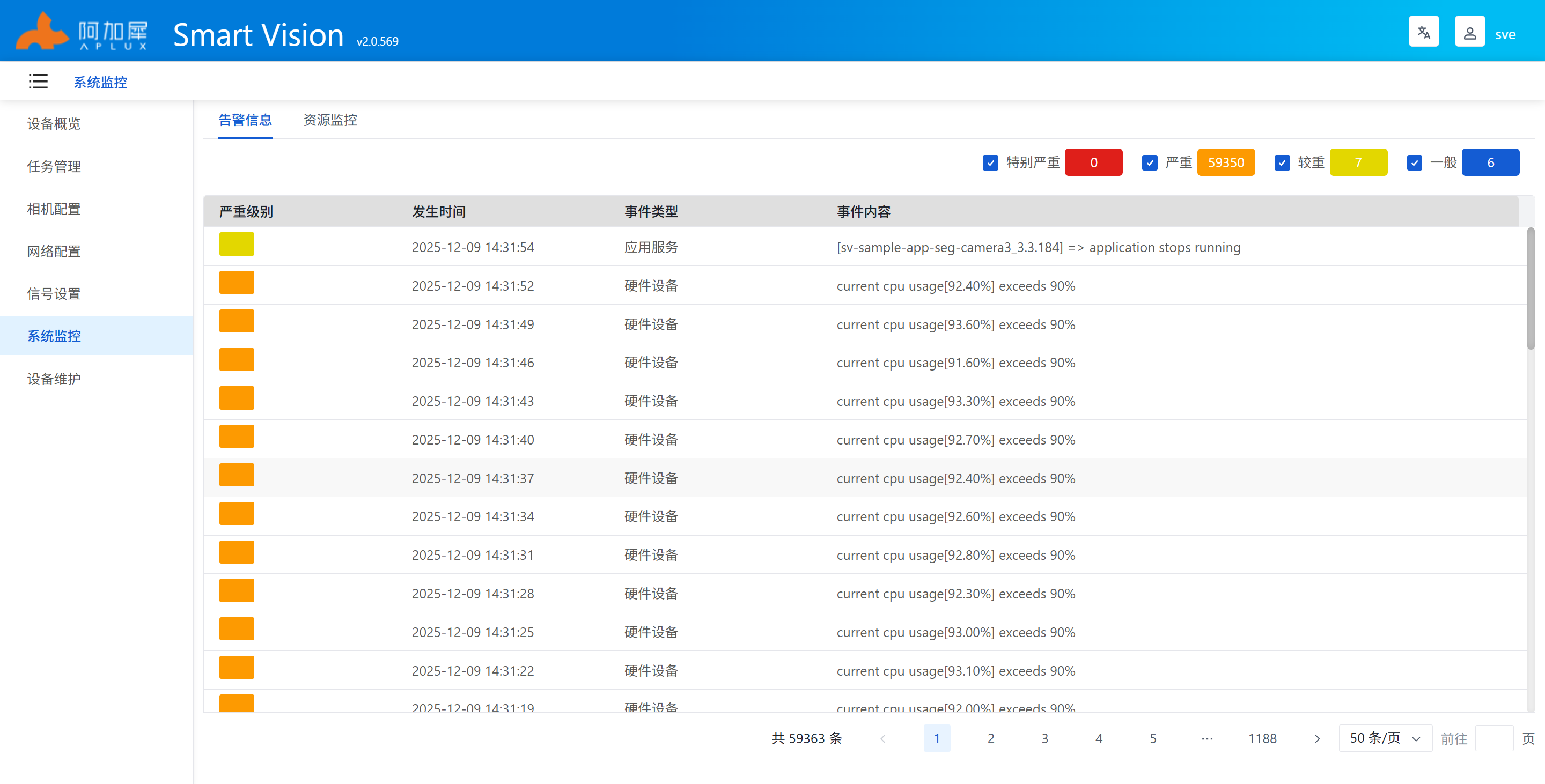1545x784 pixels.
Task: Click the page number jump input field
Action: [x=1493, y=738]
